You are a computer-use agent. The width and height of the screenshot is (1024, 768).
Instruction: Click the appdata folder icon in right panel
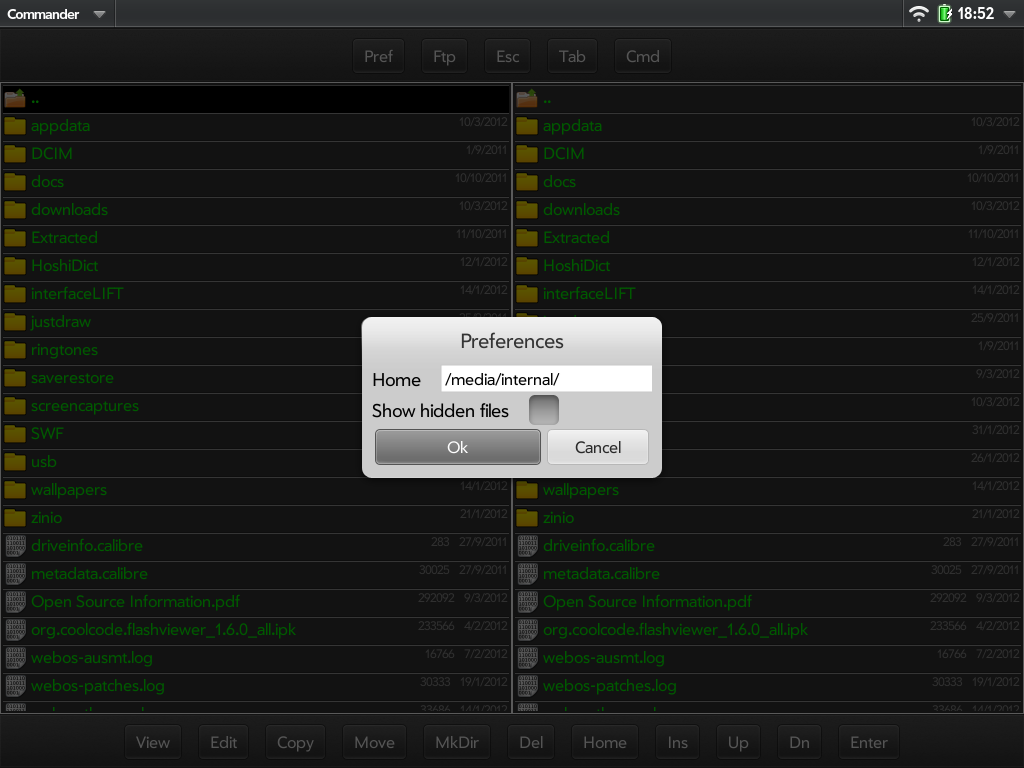(x=527, y=126)
